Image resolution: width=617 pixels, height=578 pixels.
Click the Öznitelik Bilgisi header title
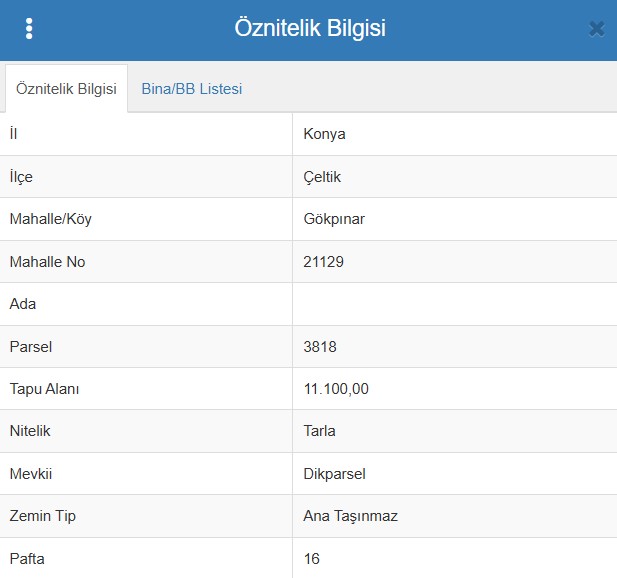310,28
